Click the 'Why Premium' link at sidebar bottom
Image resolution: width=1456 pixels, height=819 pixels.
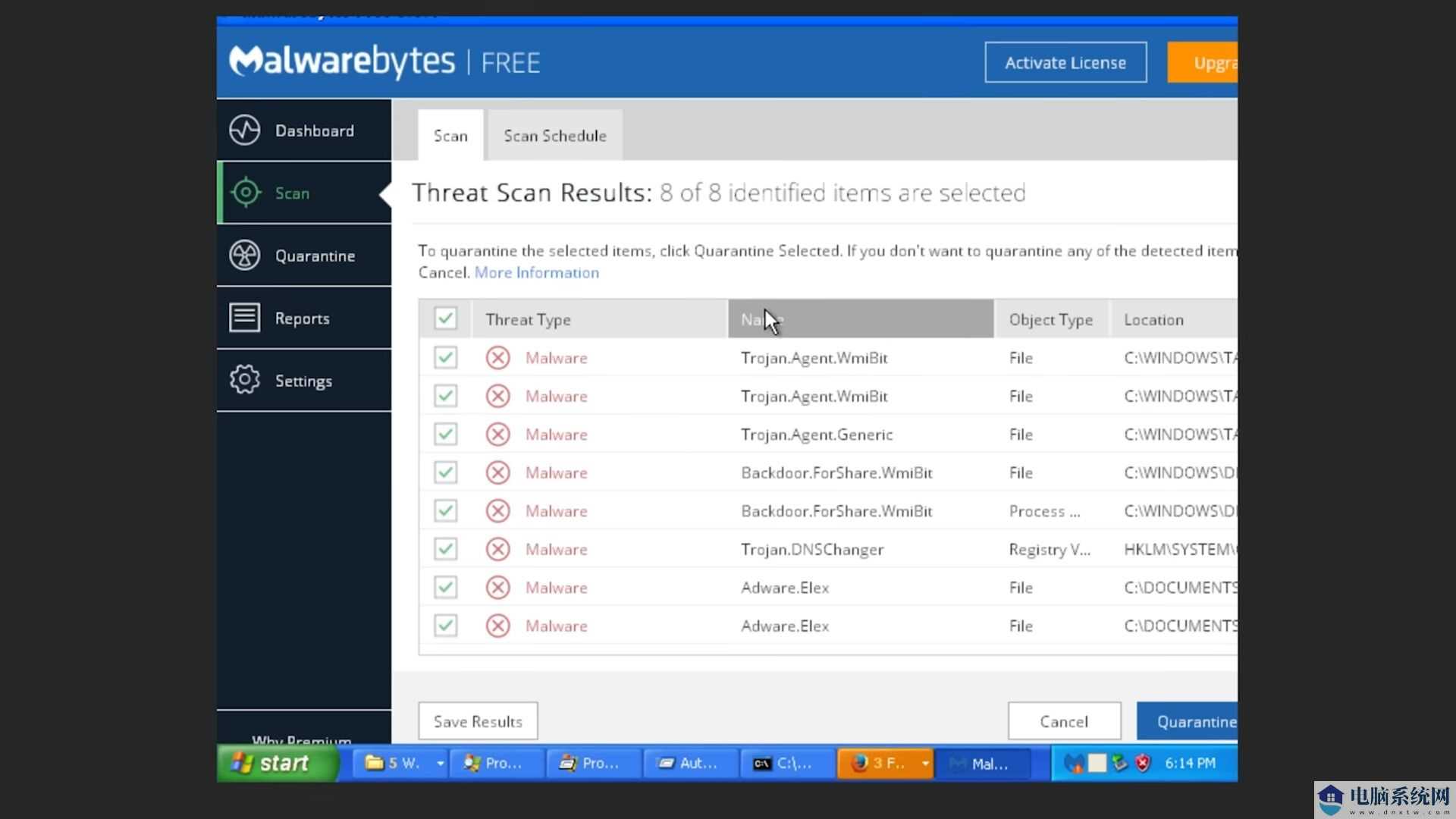301,739
